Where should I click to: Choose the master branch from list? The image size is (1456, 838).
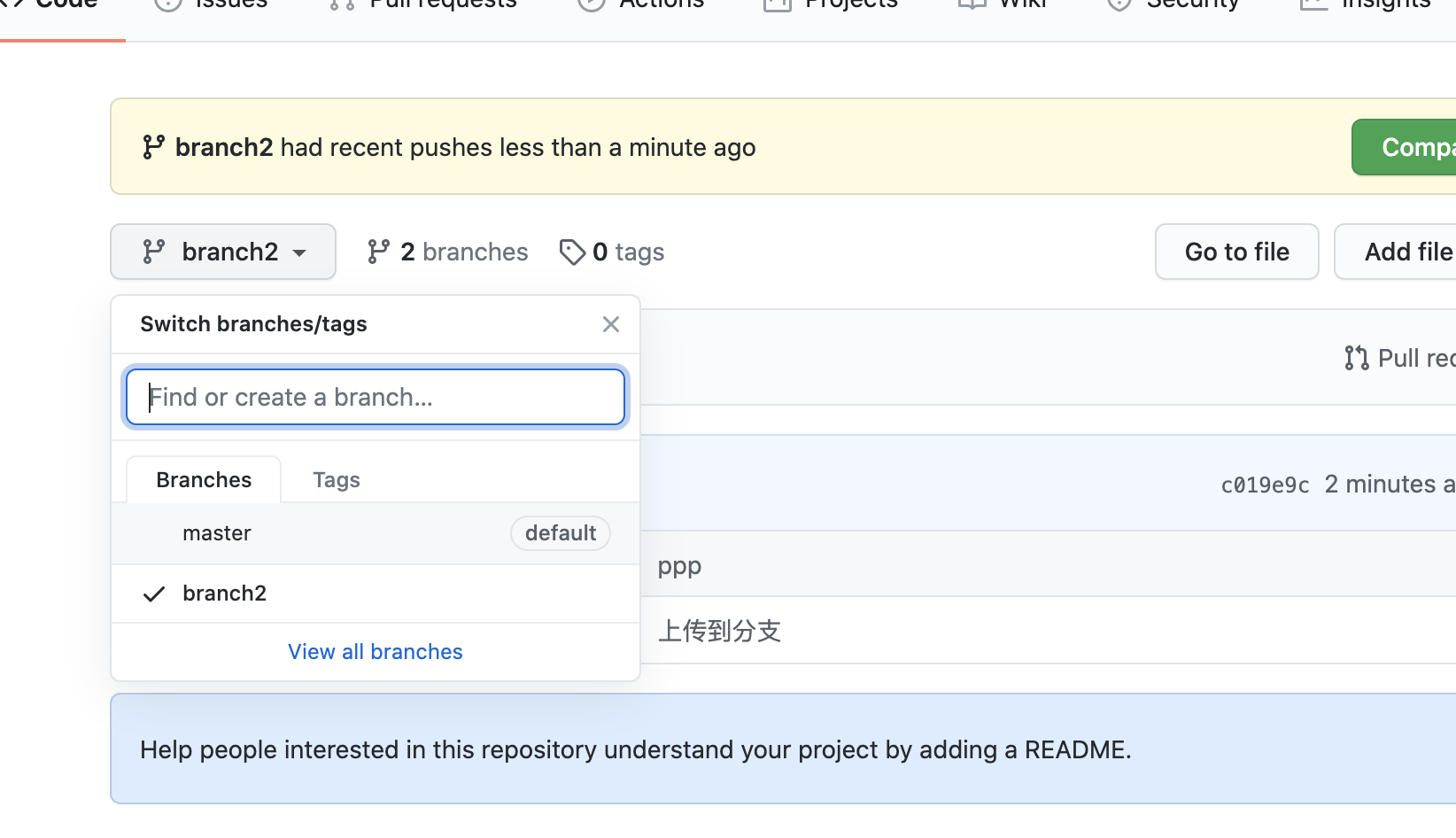(217, 533)
